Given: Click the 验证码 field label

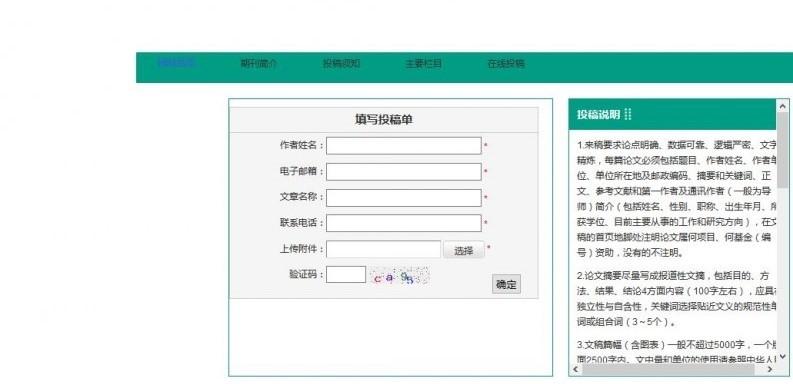Looking at the screenshot, I should click(x=306, y=274).
